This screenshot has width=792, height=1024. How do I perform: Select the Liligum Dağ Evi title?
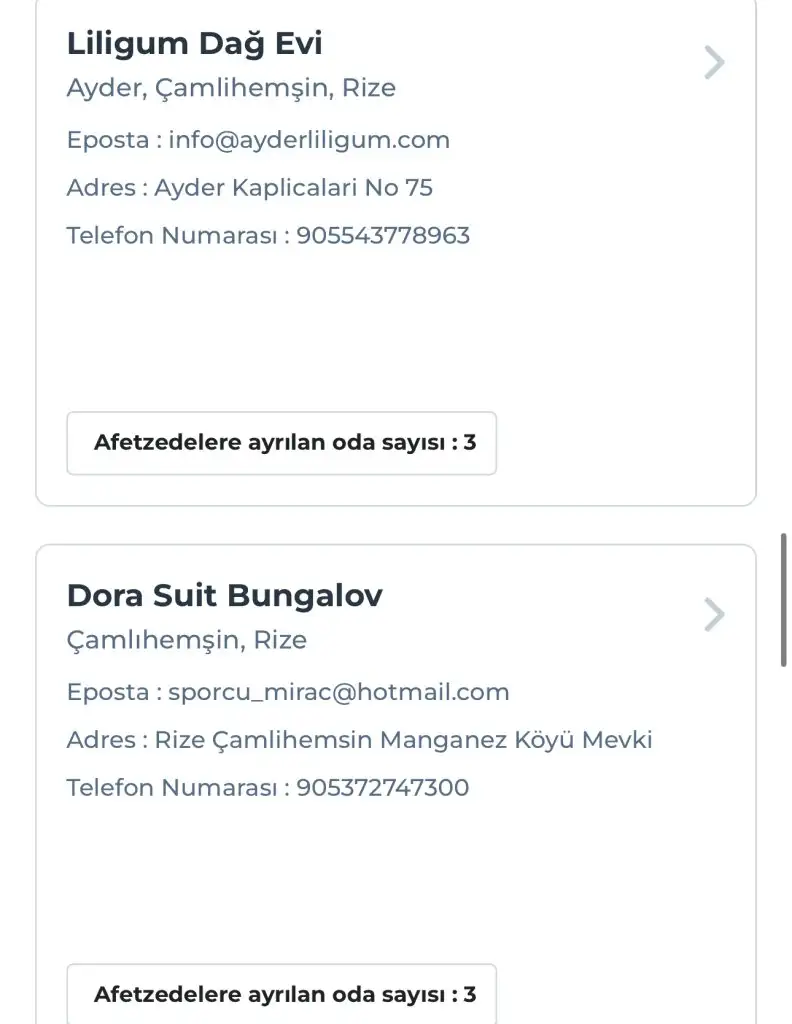pos(194,44)
